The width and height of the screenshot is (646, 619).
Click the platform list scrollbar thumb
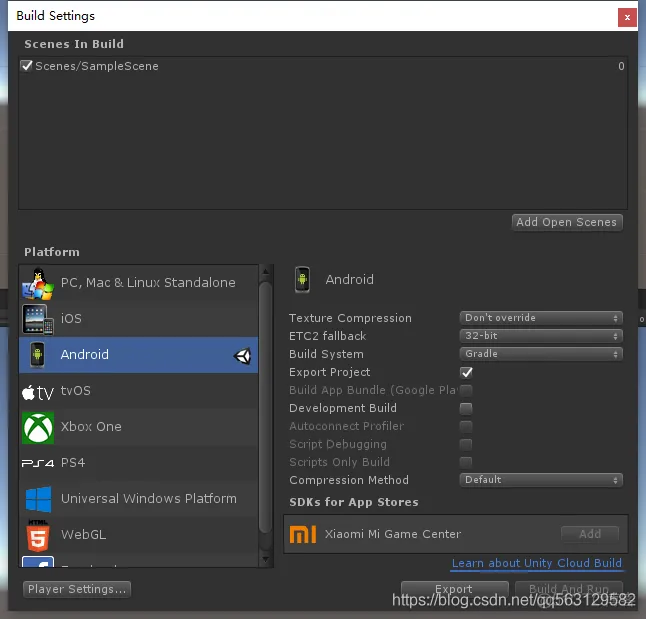coord(266,408)
